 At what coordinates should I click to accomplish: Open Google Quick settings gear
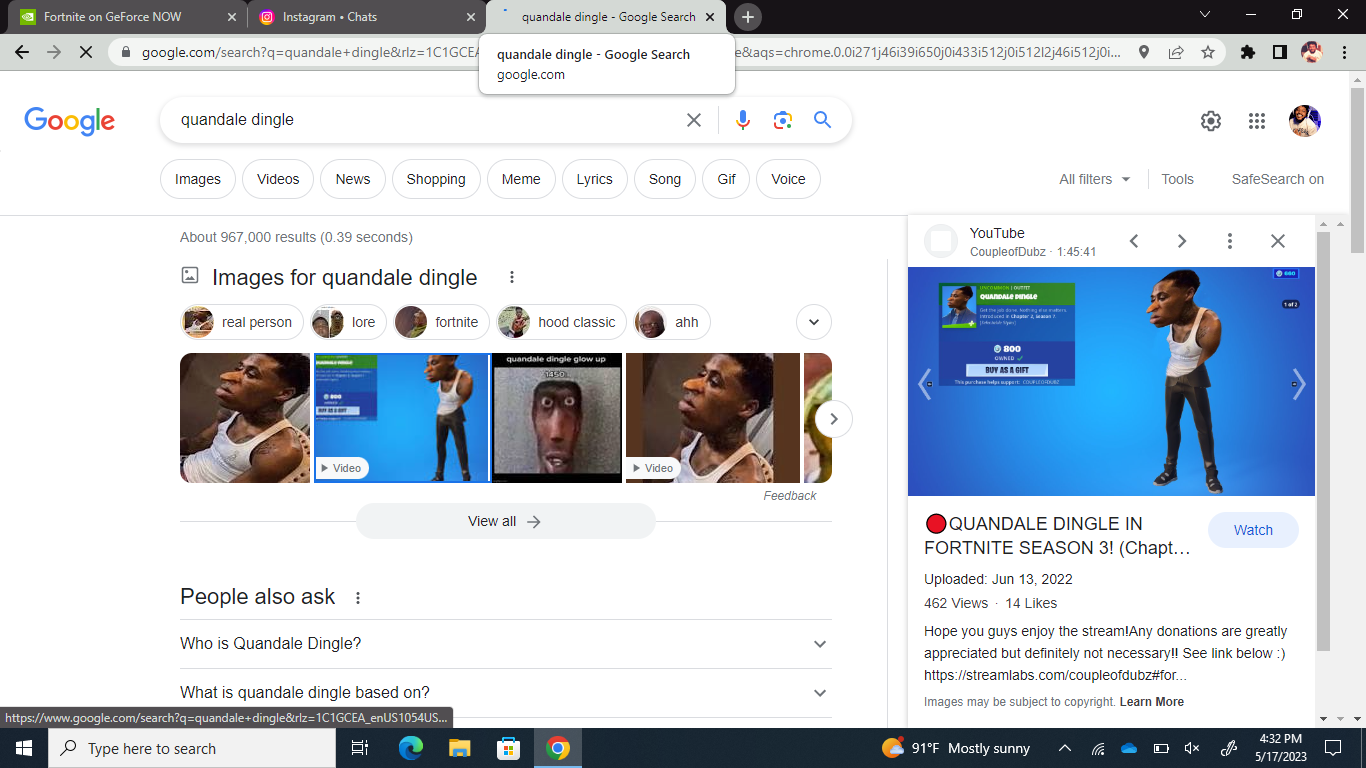click(1211, 121)
